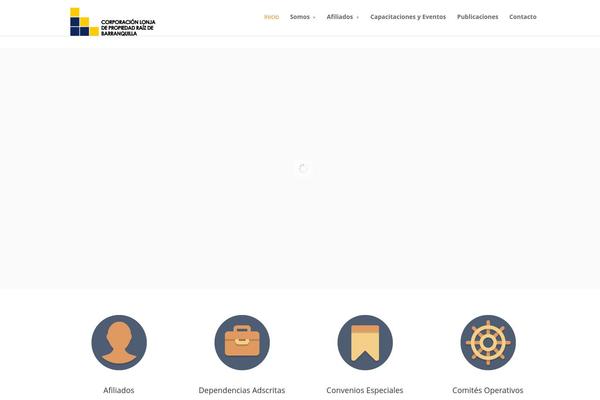The image size is (600, 400).
Task: Expand the Somos dropdown menu
Action: (302, 17)
